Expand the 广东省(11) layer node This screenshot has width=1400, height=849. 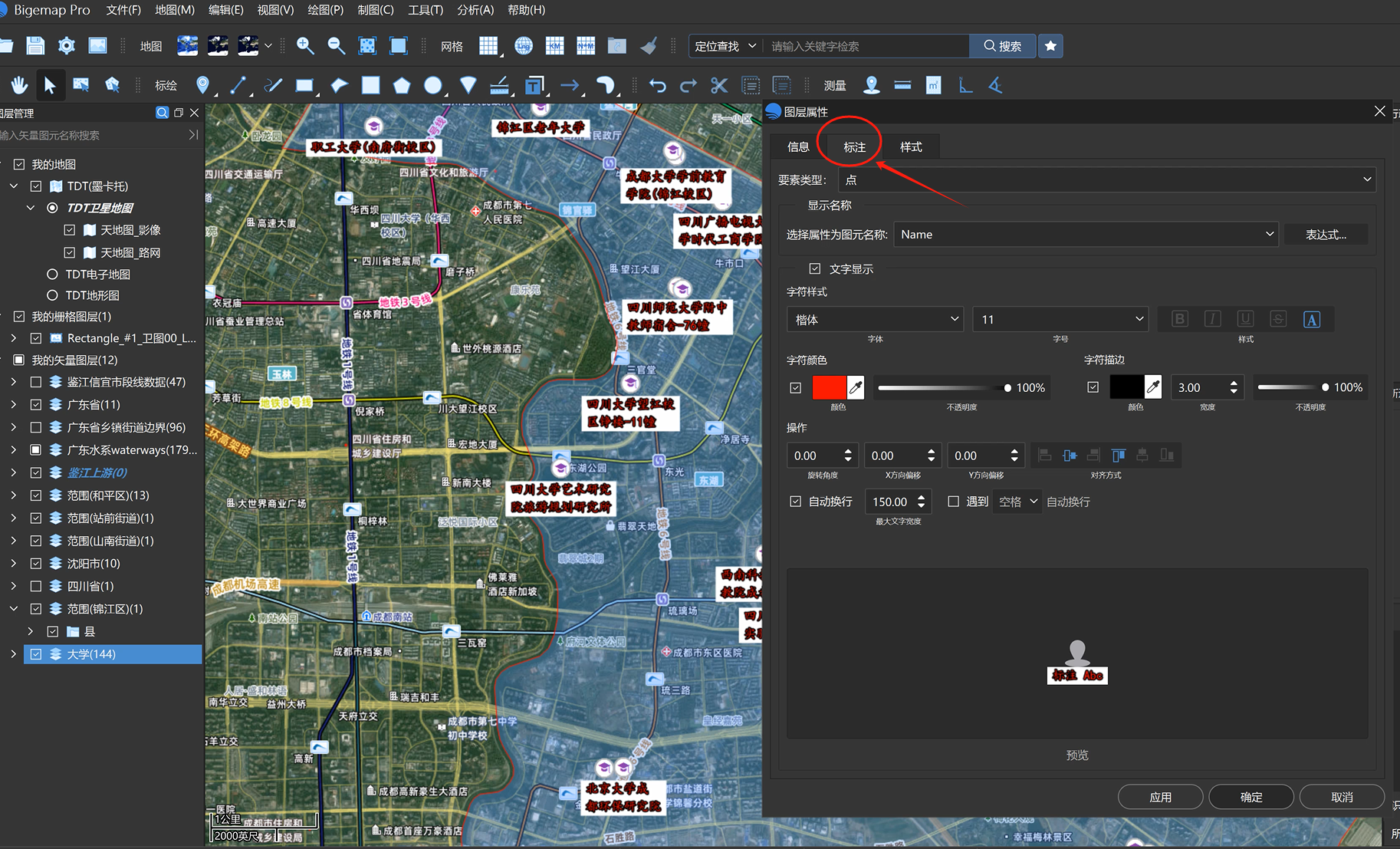[13, 404]
